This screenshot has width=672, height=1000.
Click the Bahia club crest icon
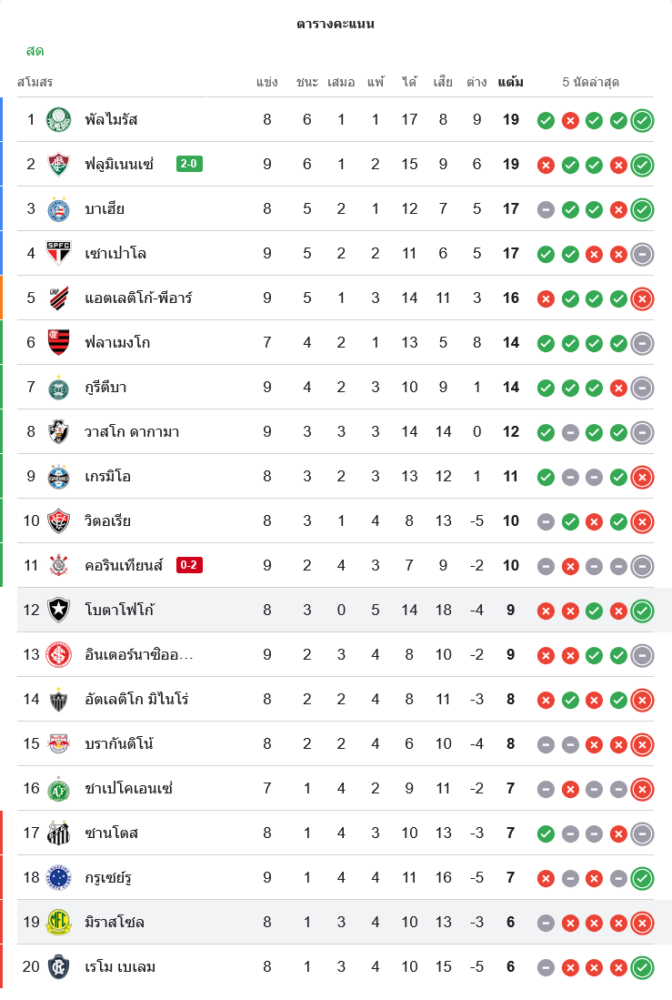(59, 209)
